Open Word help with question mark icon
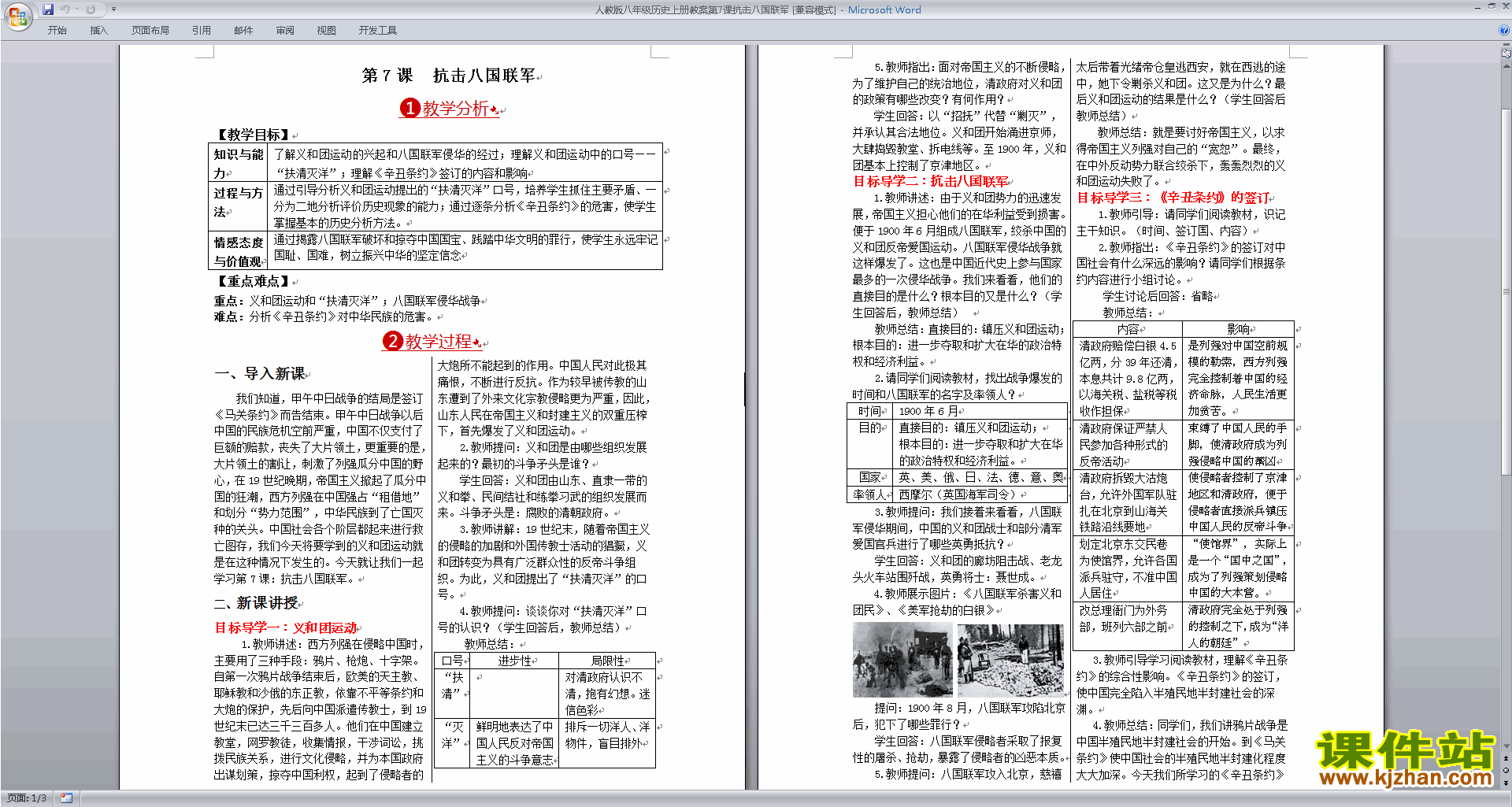 pyautogui.click(x=1503, y=31)
